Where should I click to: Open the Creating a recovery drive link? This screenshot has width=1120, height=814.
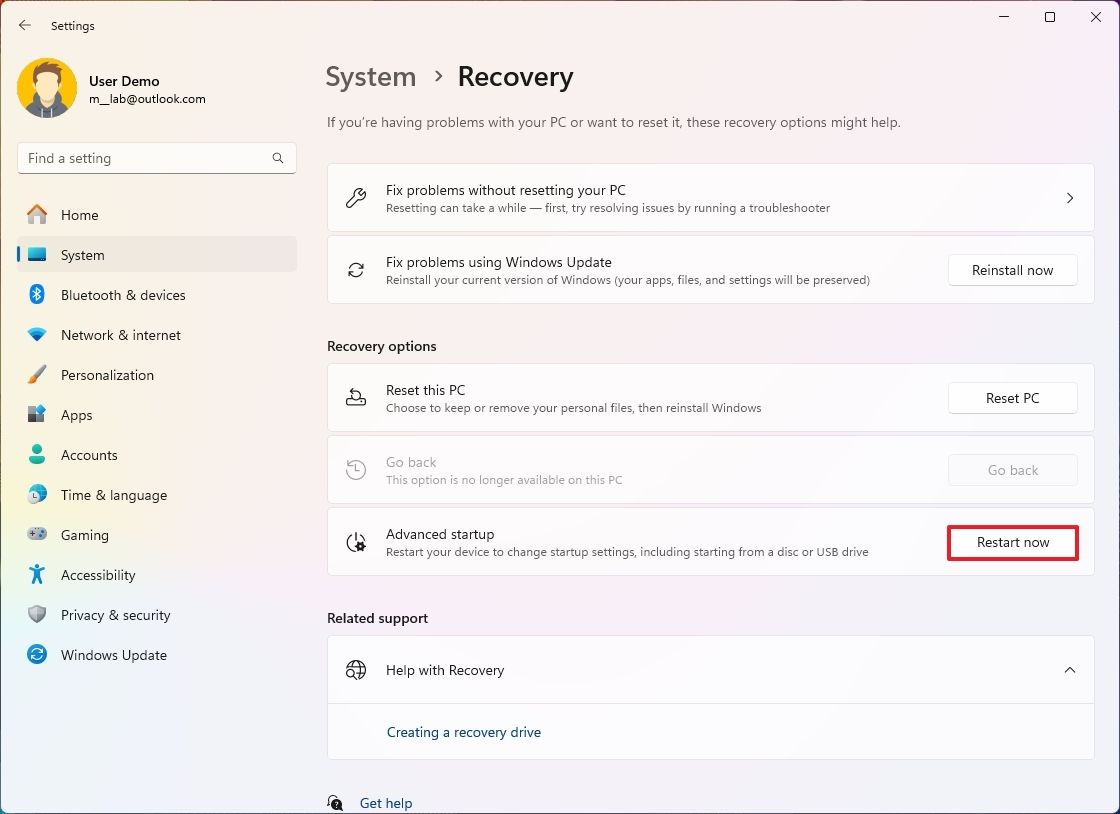(x=464, y=732)
